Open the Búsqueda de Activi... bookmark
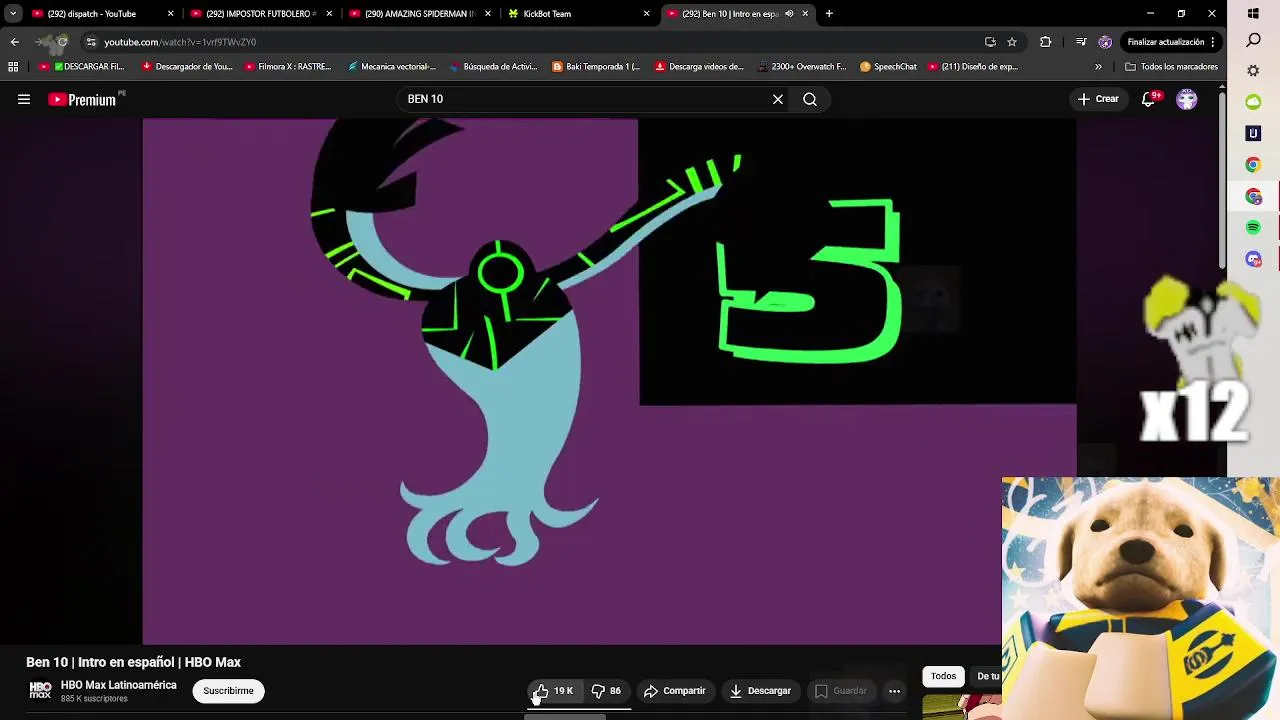 (494, 67)
